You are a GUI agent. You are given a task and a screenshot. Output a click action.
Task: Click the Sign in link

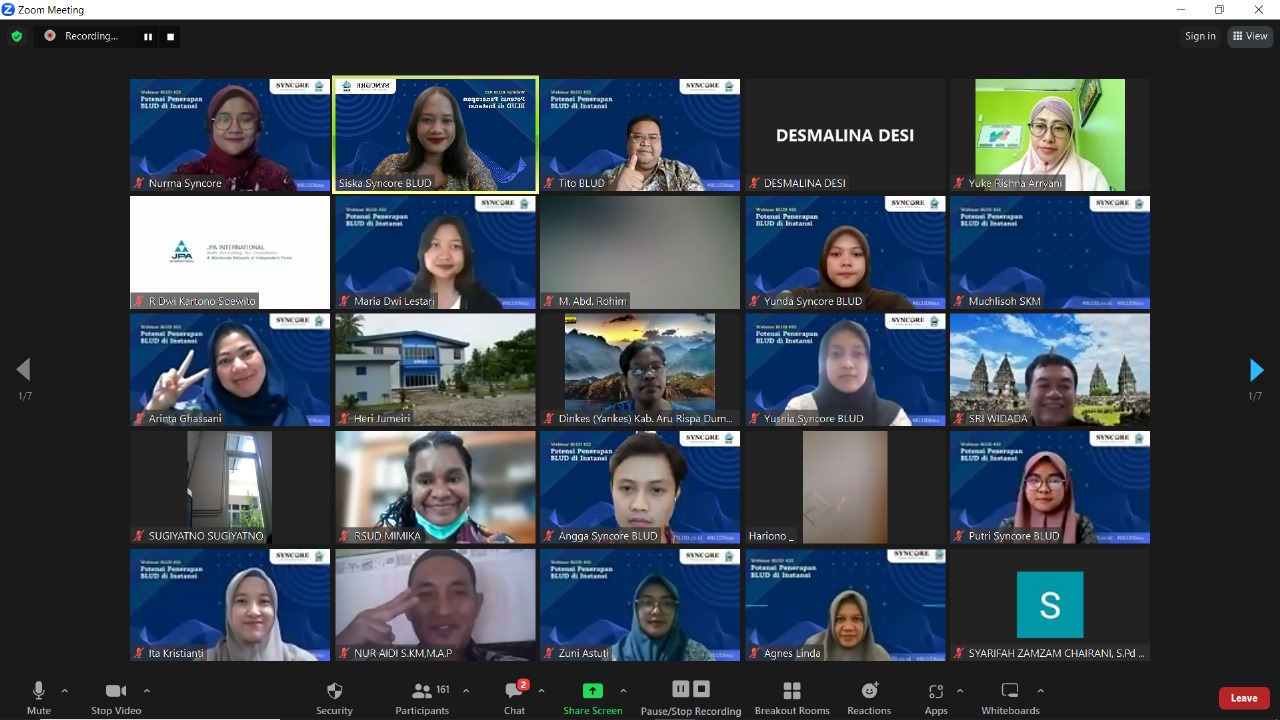pos(1200,36)
